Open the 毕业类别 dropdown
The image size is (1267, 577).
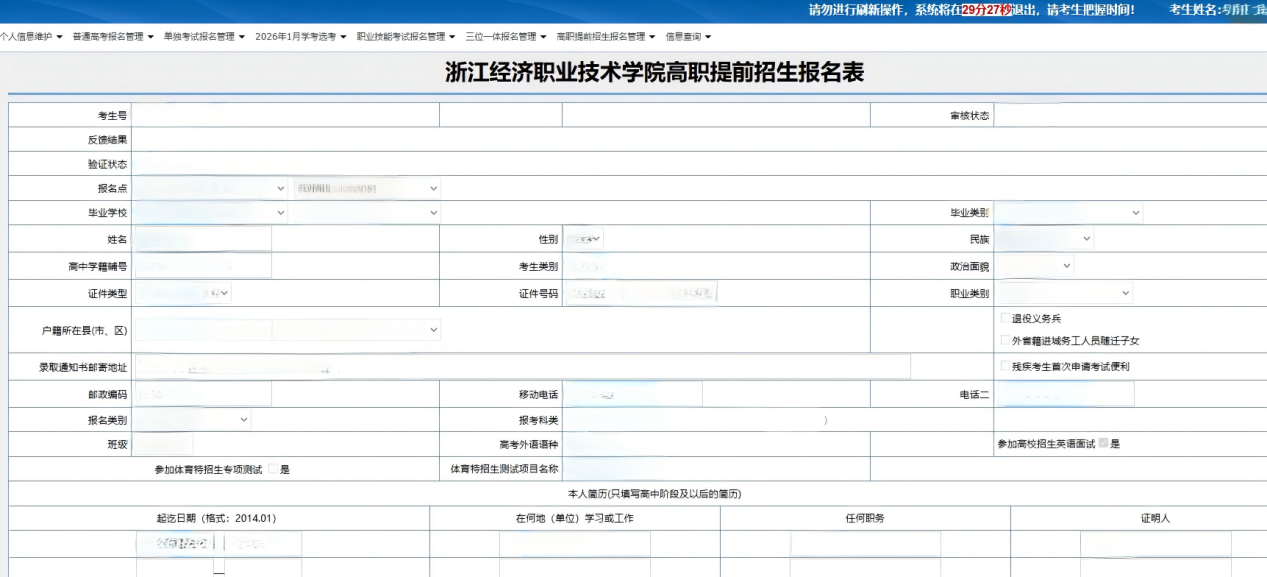coord(1068,212)
